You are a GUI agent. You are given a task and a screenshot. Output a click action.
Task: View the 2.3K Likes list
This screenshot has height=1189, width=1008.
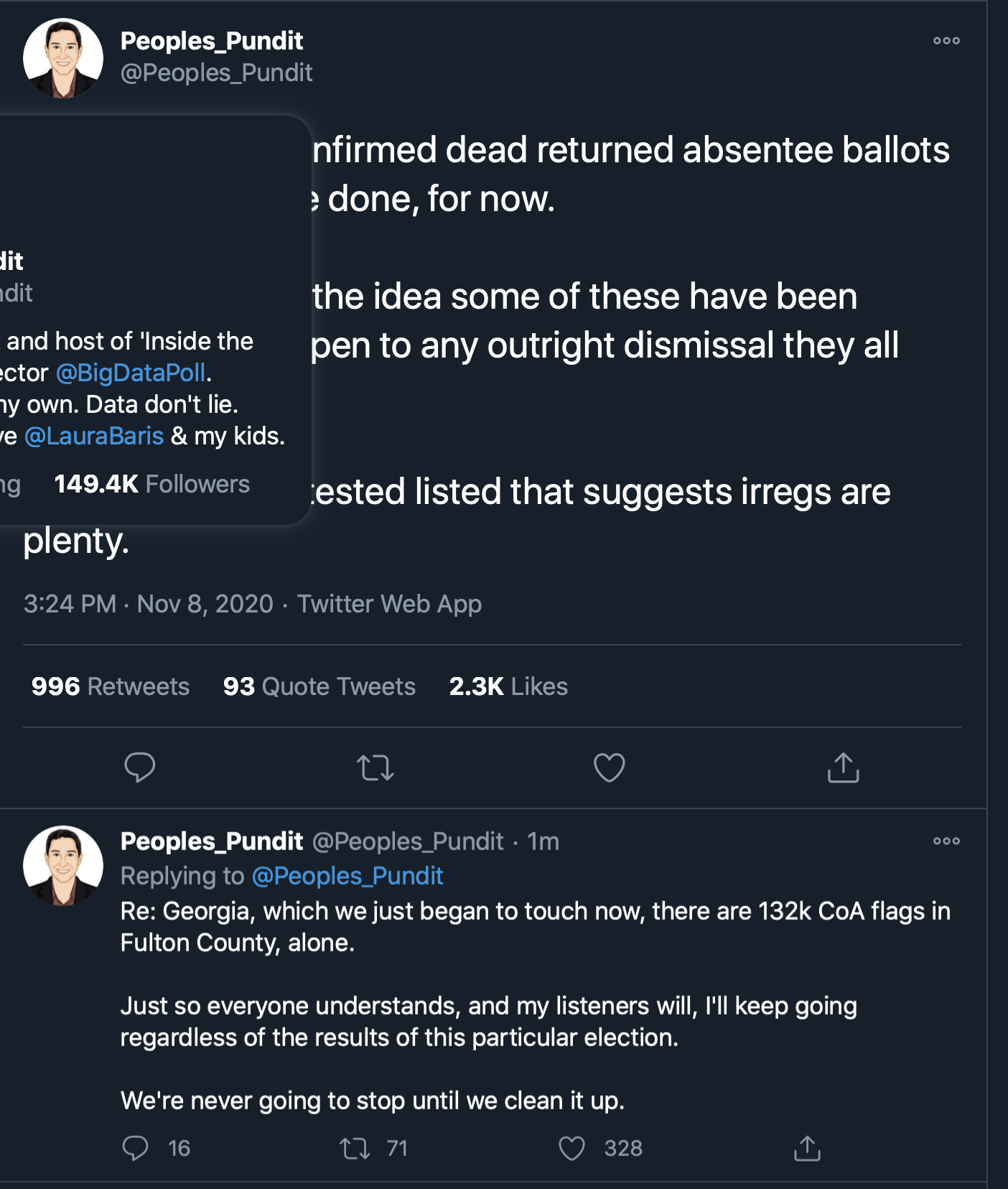[508, 686]
